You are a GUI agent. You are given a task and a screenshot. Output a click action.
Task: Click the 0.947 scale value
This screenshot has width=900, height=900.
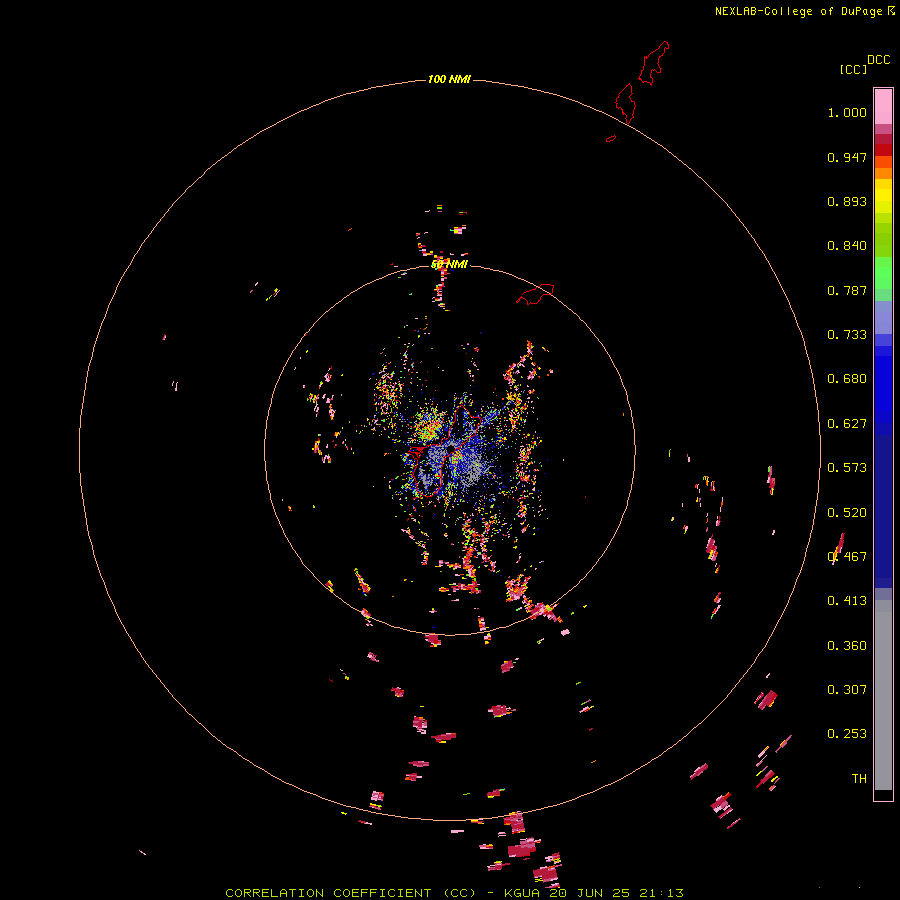[x=847, y=157]
